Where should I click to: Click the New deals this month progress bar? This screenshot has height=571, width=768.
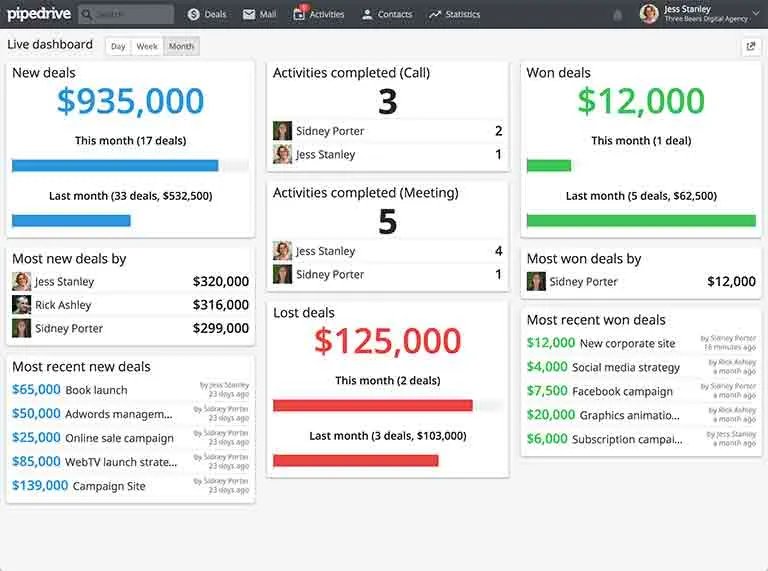(115, 165)
